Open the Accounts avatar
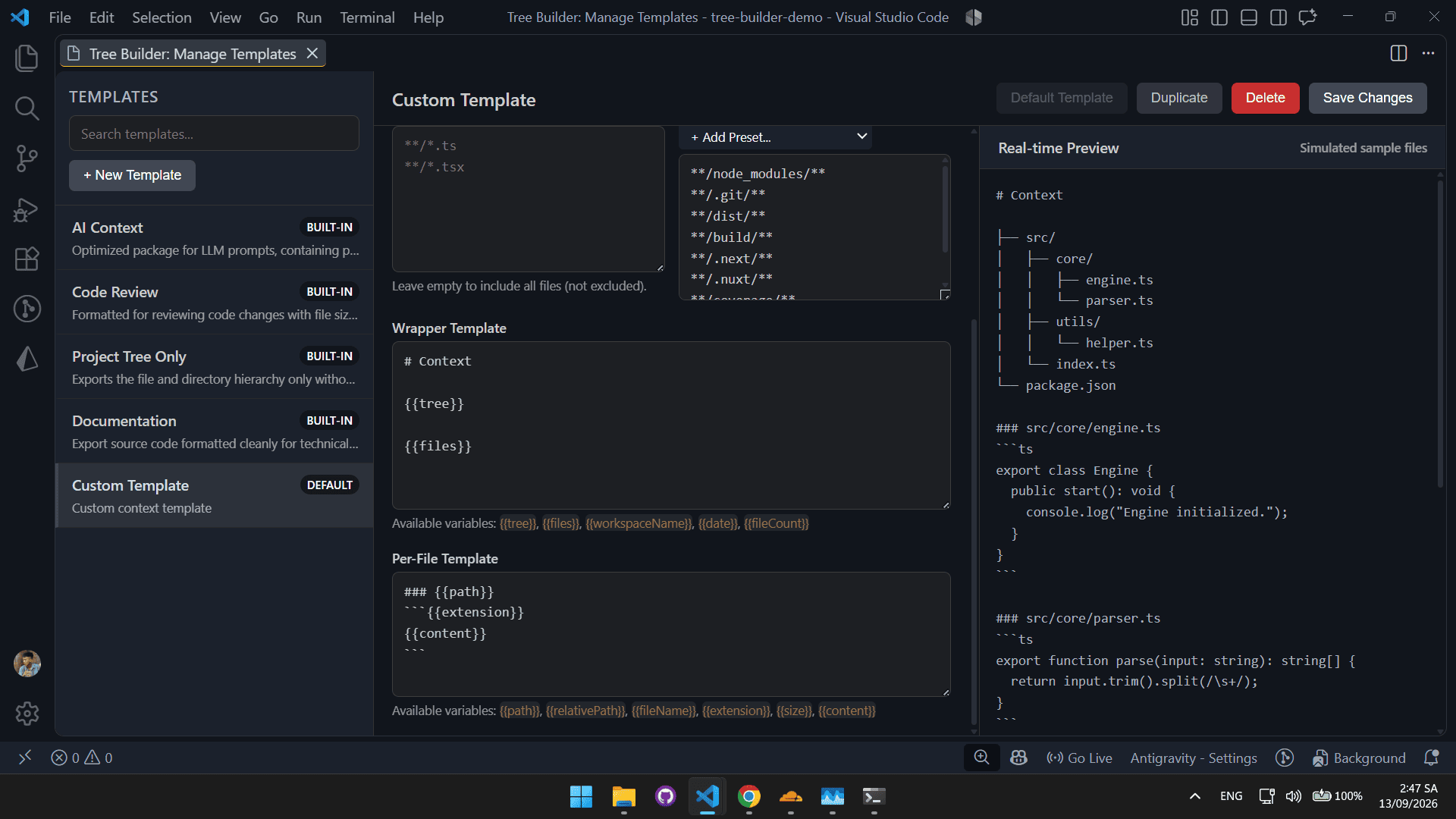This screenshot has width=1456, height=819. pos(27,664)
